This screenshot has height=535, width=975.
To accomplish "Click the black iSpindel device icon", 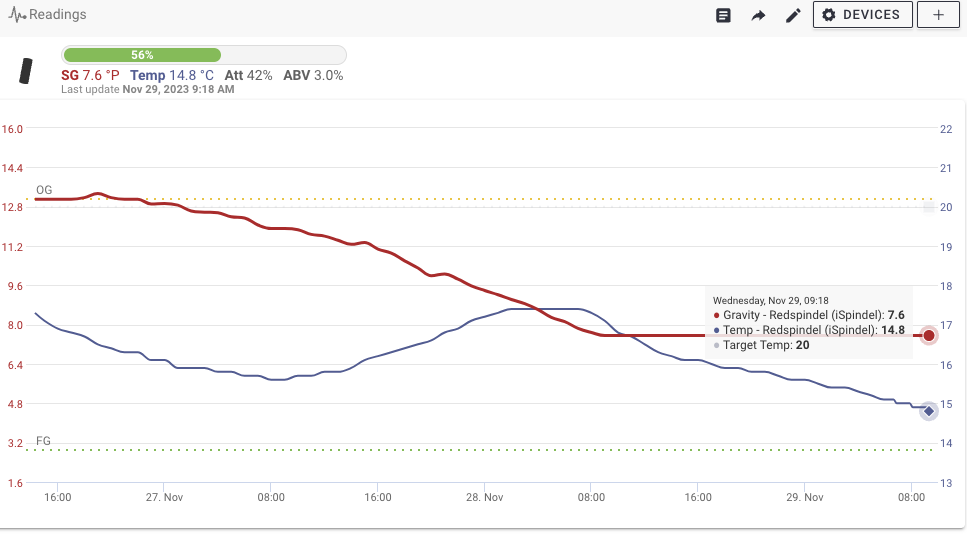I will click(x=27, y=71).
